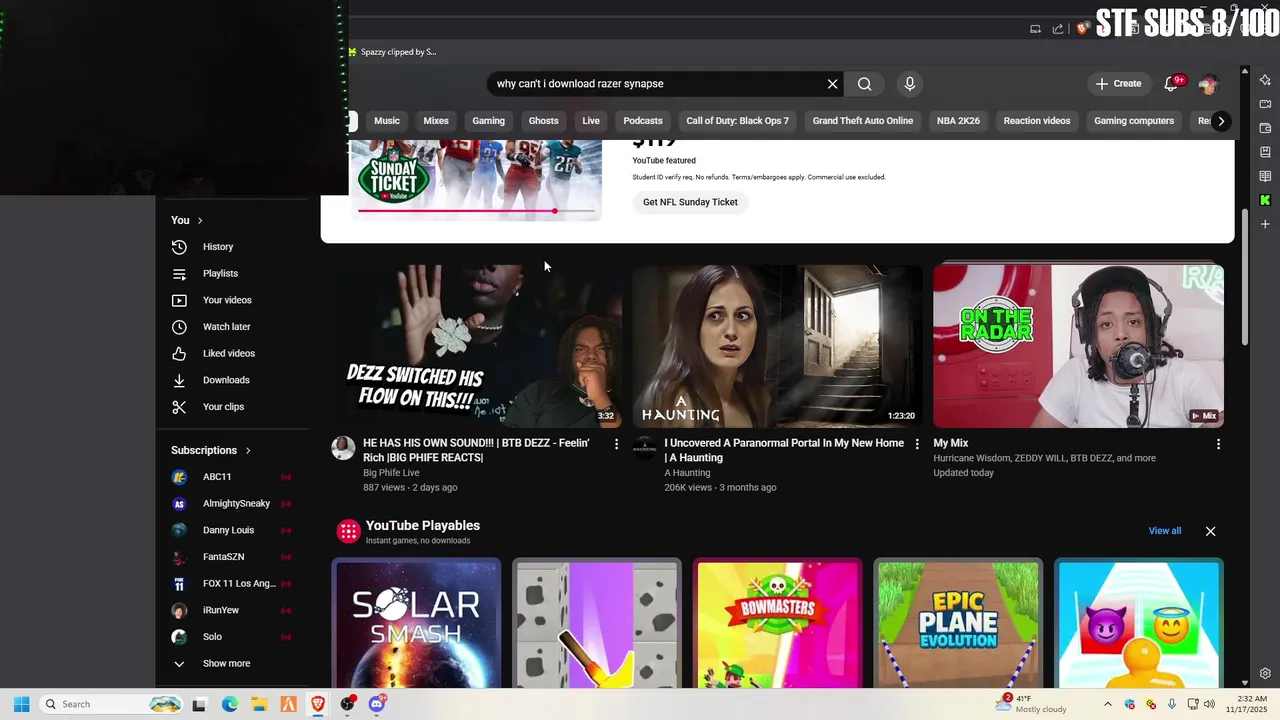Expand the You section chevron
This screenshot has height=720, width=1280.
200,220
